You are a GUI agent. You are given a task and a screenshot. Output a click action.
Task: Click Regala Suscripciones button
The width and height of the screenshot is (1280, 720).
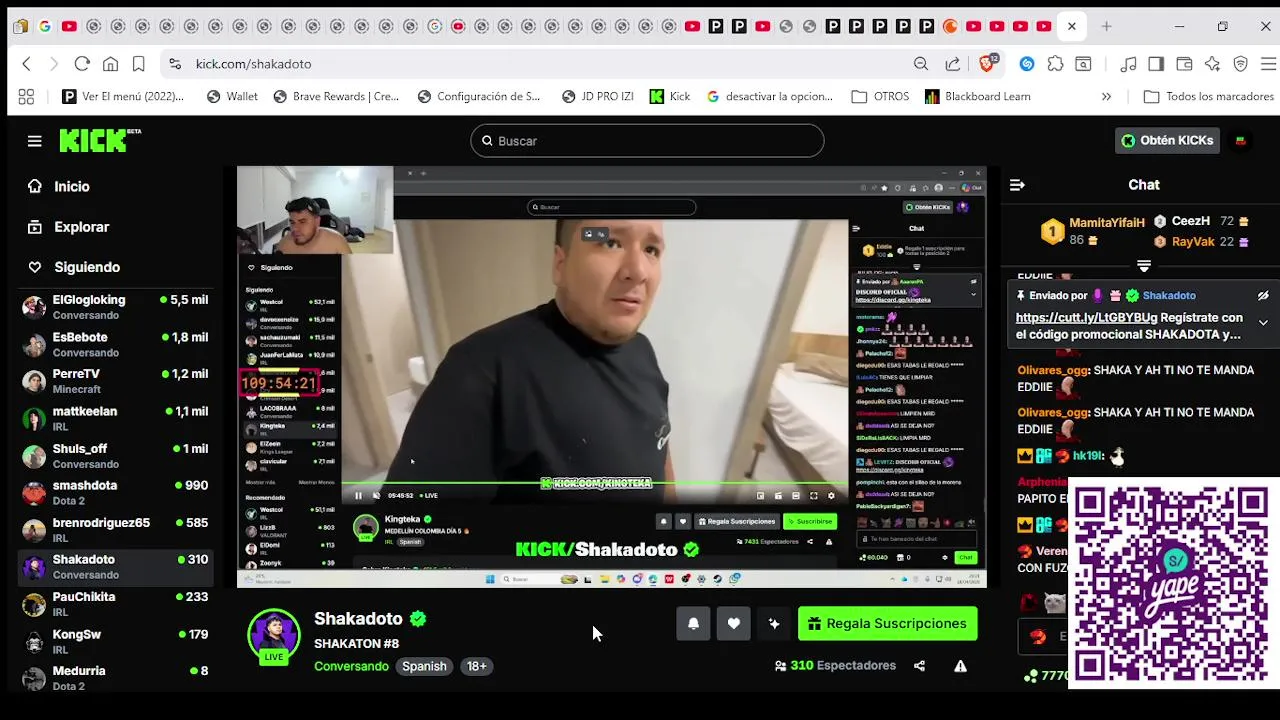pos(888,624)
